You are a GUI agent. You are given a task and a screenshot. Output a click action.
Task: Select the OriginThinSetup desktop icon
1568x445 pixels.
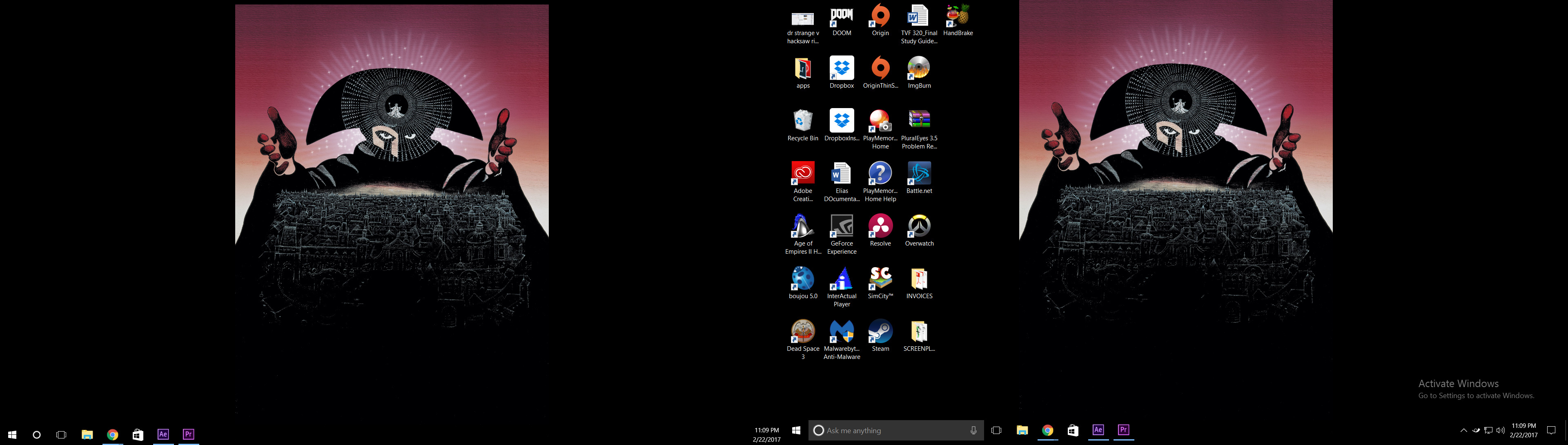point(880,73)
